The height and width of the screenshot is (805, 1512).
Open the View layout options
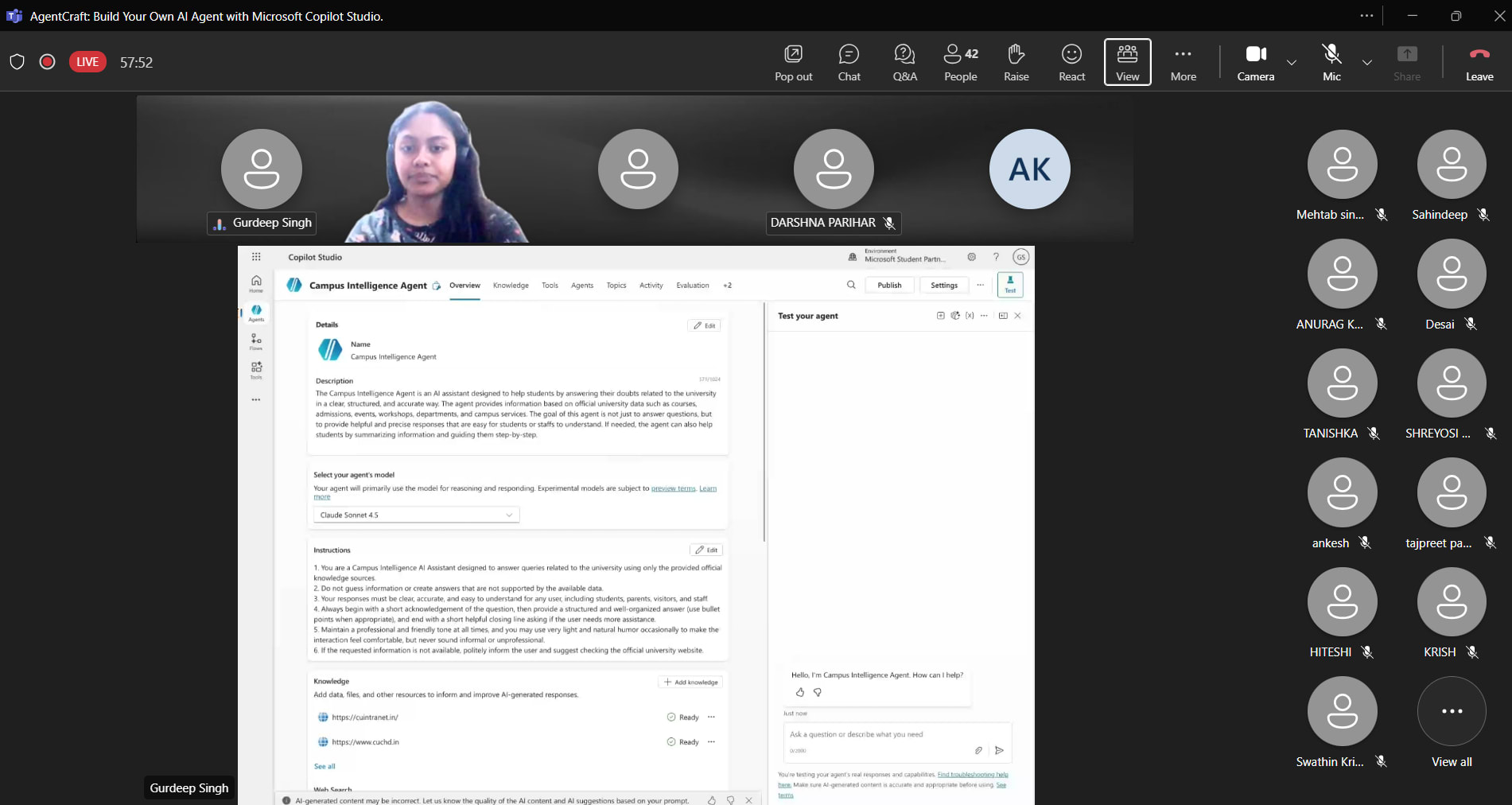point(1127,63)
